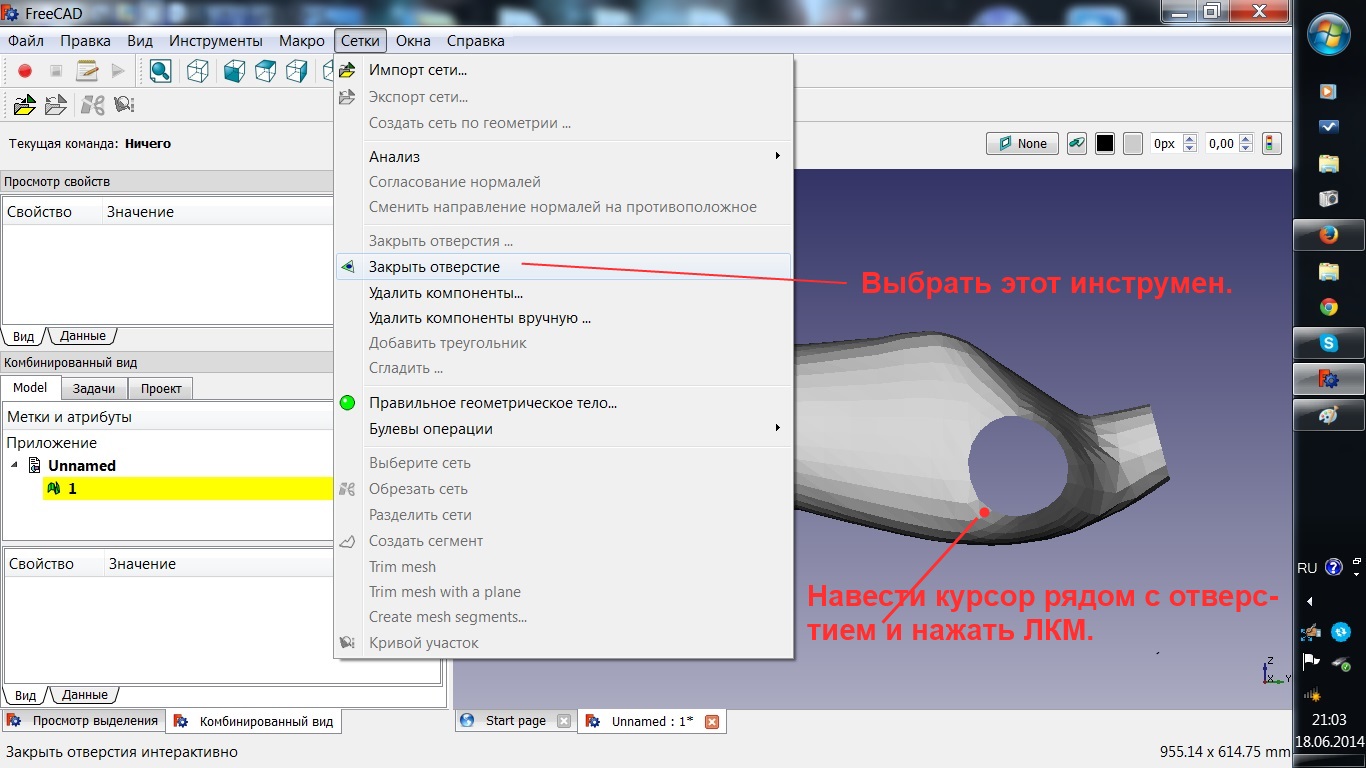Open the traffic-light icon in draft toolbar

(x=1271, y=144)
